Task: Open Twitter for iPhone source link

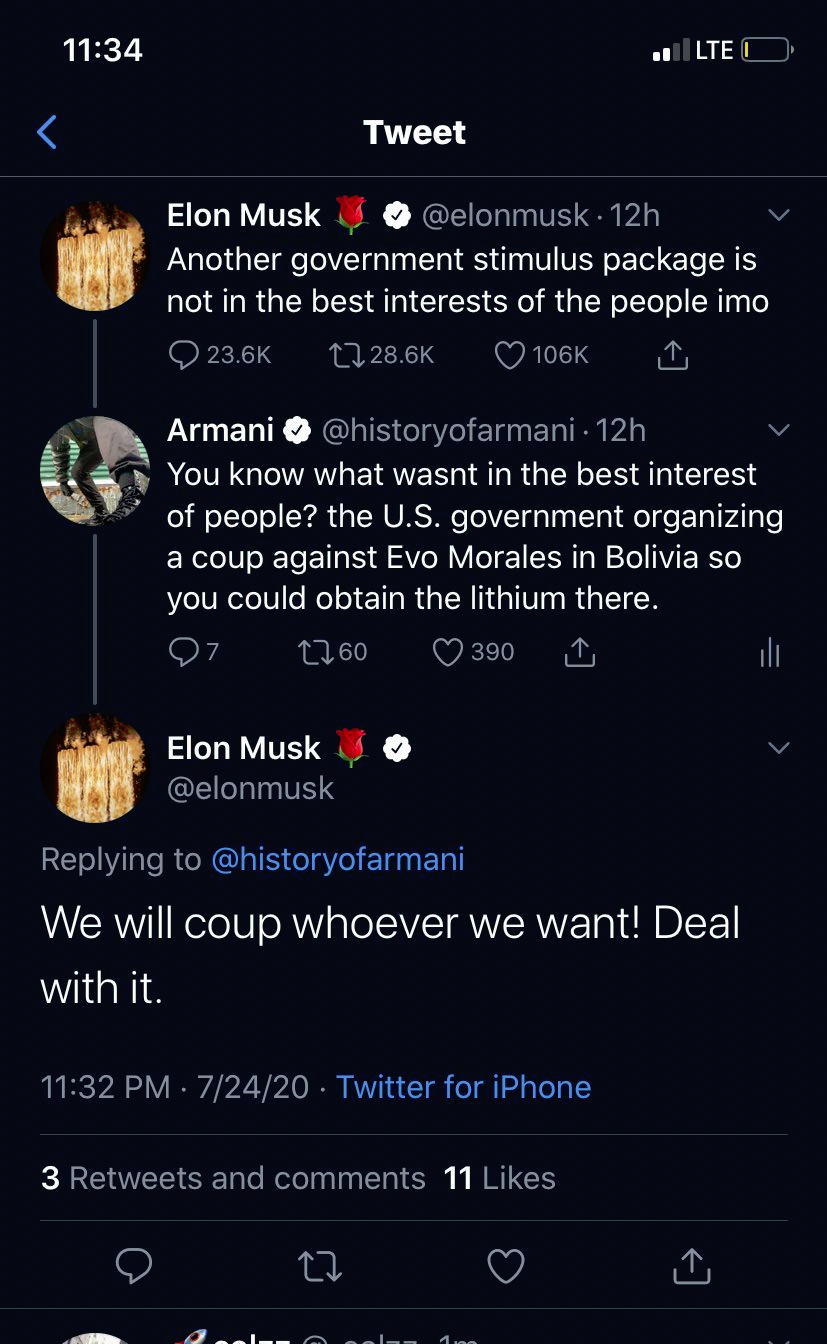Action: (x=463, y=1087)
